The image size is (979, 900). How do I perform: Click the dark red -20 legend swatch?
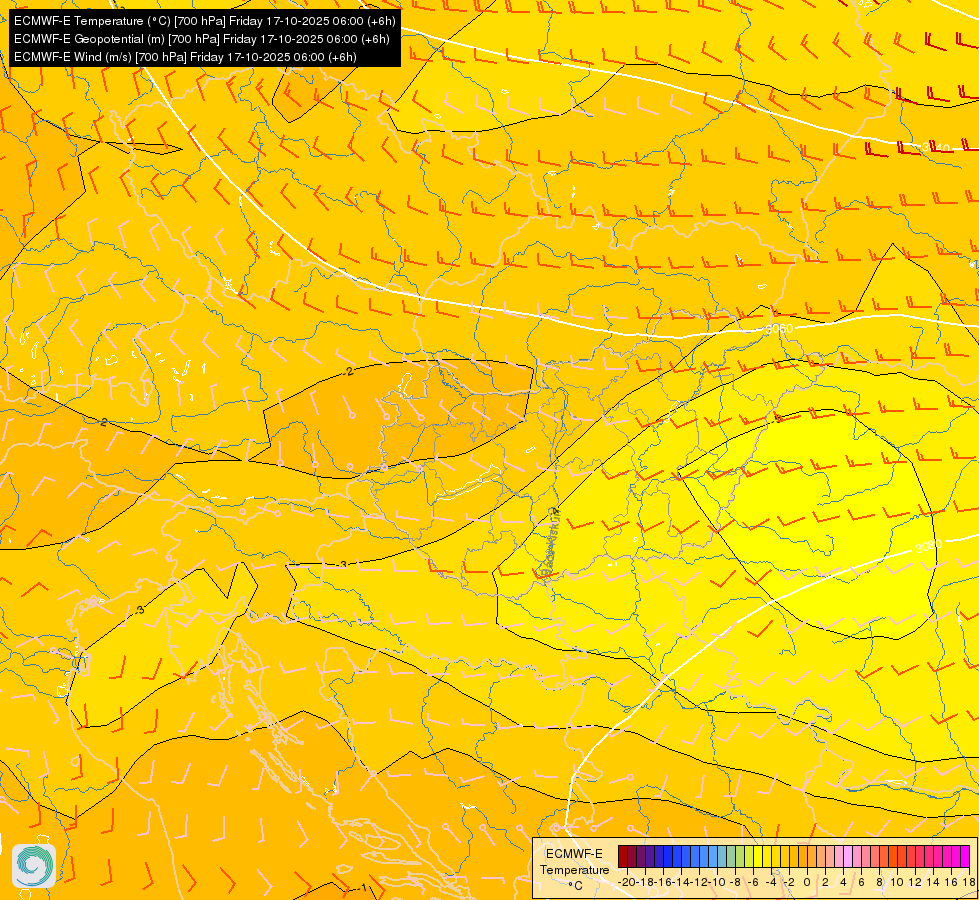[x=623, y=856]
